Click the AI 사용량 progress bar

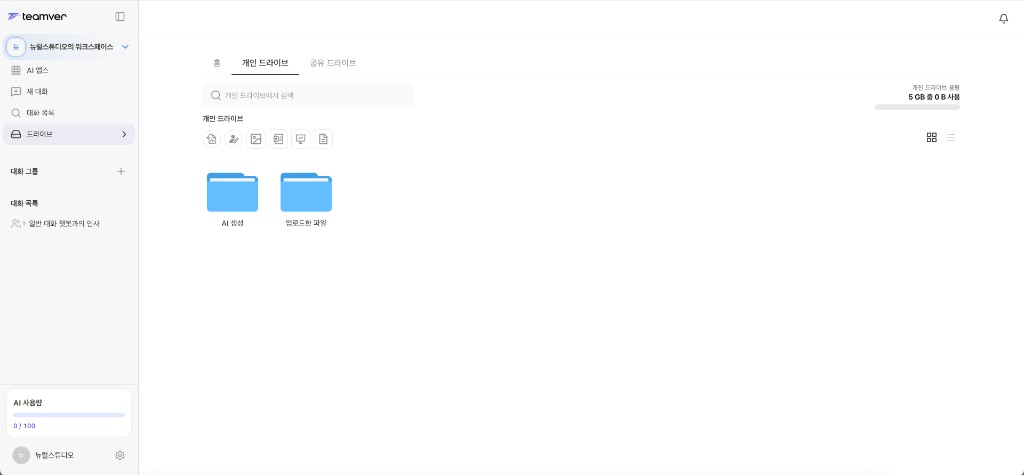69,415
